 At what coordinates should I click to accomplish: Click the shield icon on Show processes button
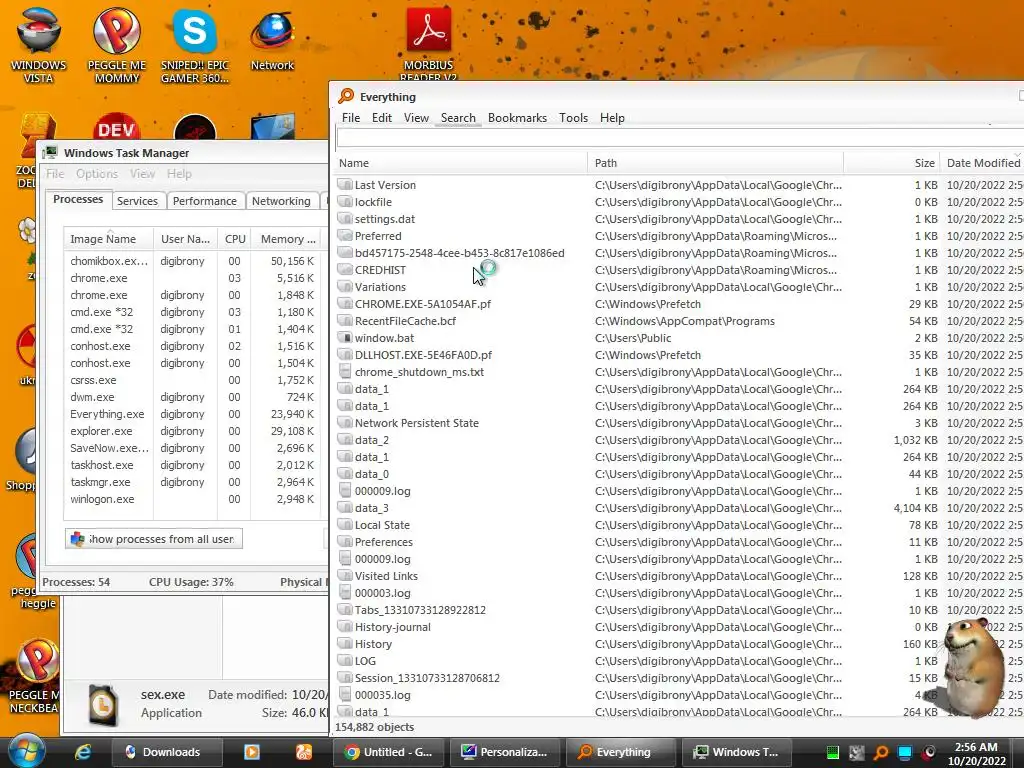[78, 539]
